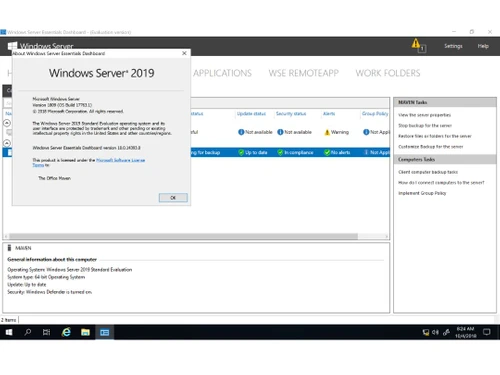Viewport: 500px width, 375px height.
Task: Click the list scrollbar left arrow
Action: point(6,236)
